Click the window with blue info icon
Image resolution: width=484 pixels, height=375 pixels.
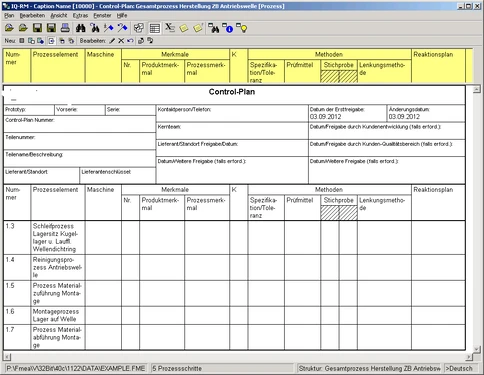coord(228,28)
